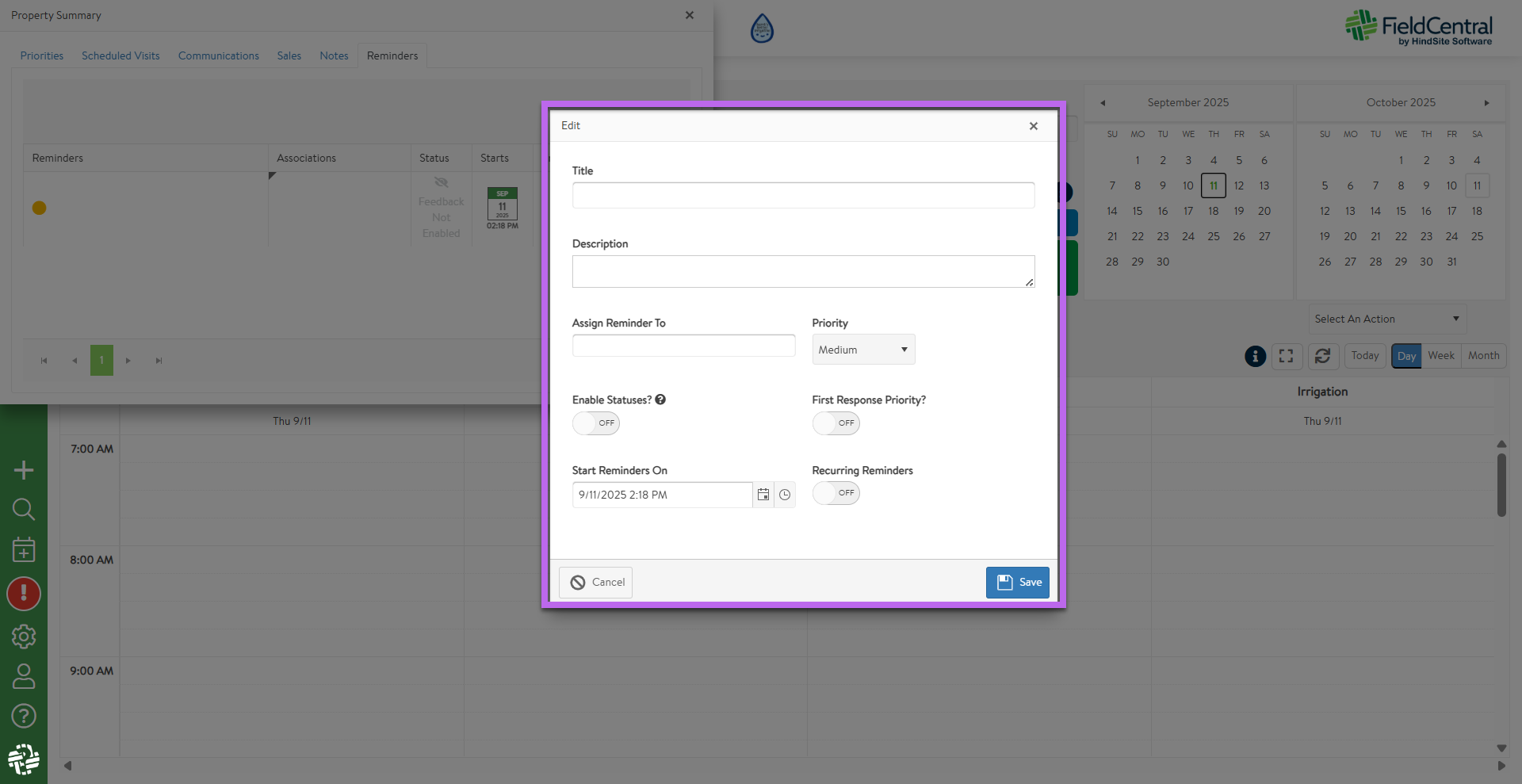The height and width of the screenshot is (784, 1522).
Task: Switch on Recurring Reminders
Action: pyautogui.click(x=836, y=493)
